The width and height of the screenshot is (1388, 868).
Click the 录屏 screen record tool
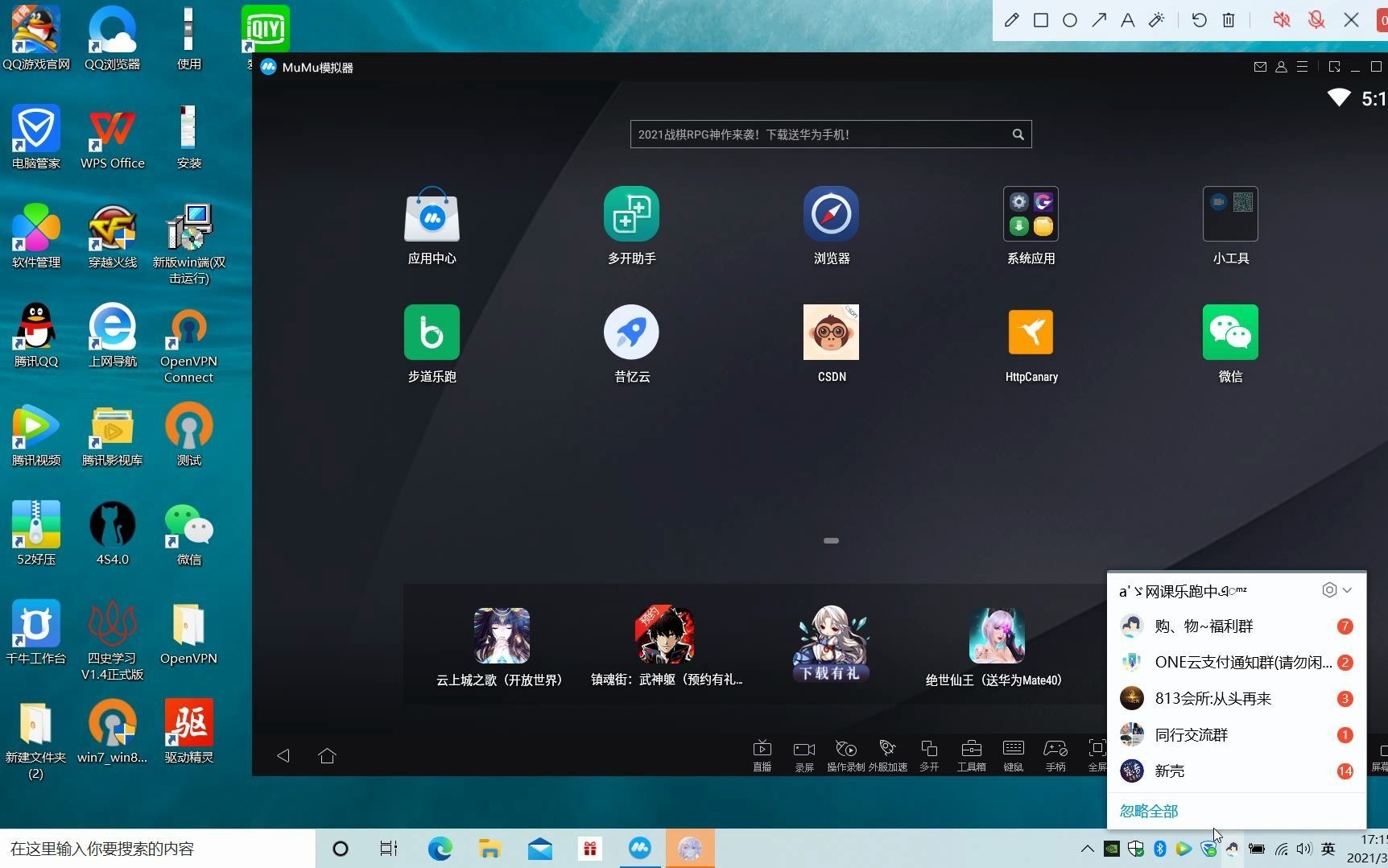coord(803,755)
